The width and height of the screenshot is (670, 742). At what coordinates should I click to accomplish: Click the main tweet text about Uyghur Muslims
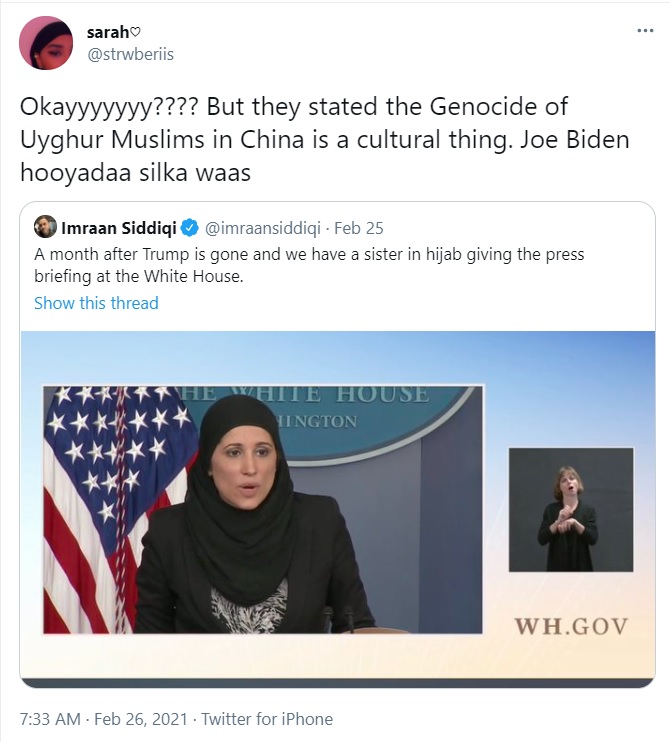[325, 140]
